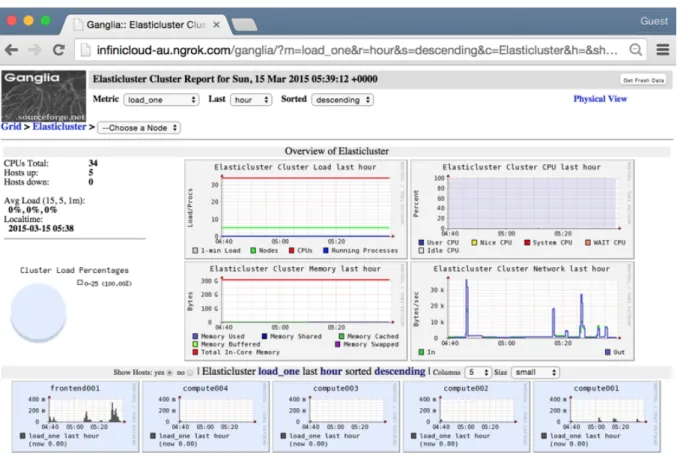Open the compute002 load graph
Viewport: 677px width, 459px height.
[466, 417]
